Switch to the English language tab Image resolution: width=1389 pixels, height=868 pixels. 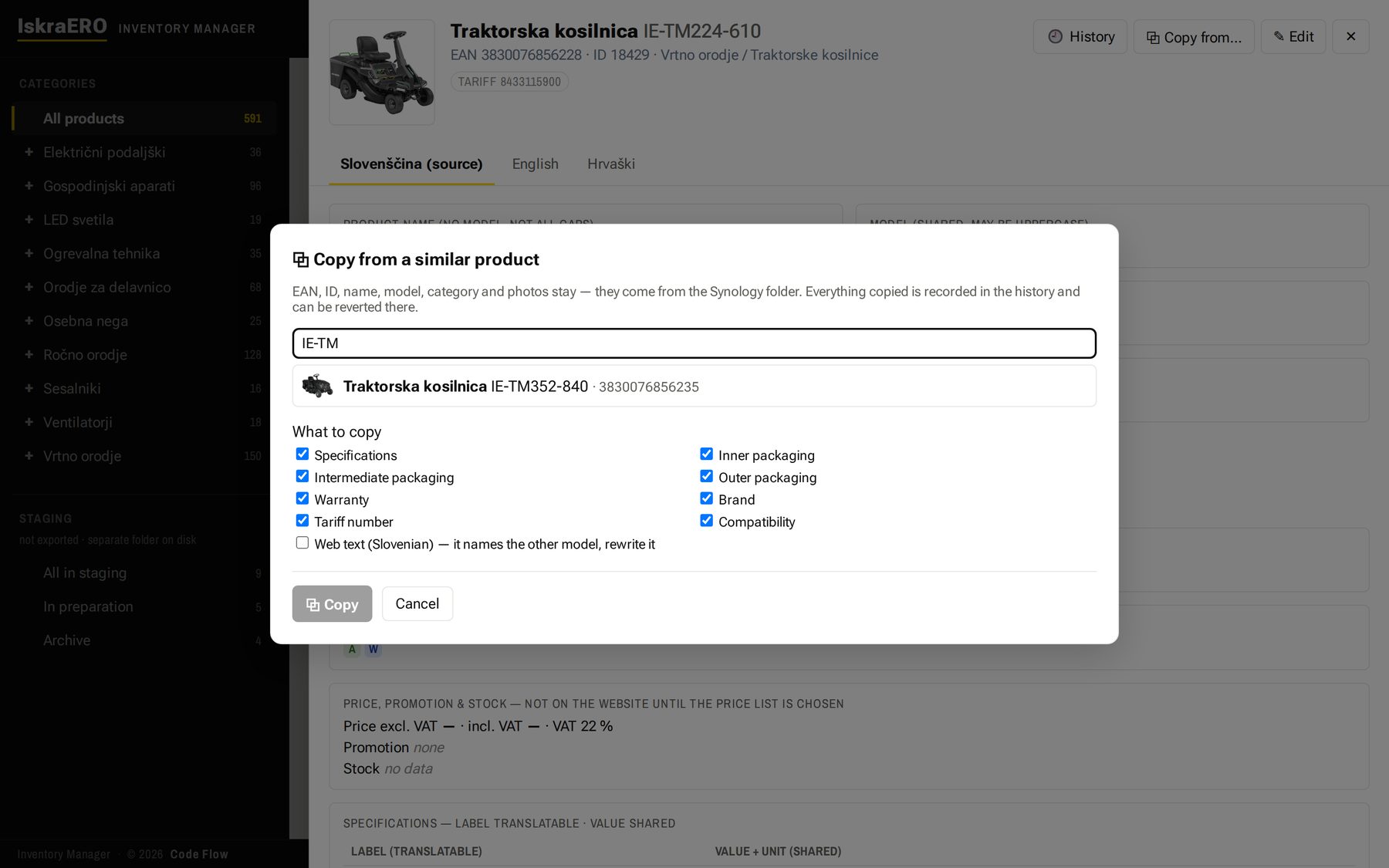click(x=535, y=164)
